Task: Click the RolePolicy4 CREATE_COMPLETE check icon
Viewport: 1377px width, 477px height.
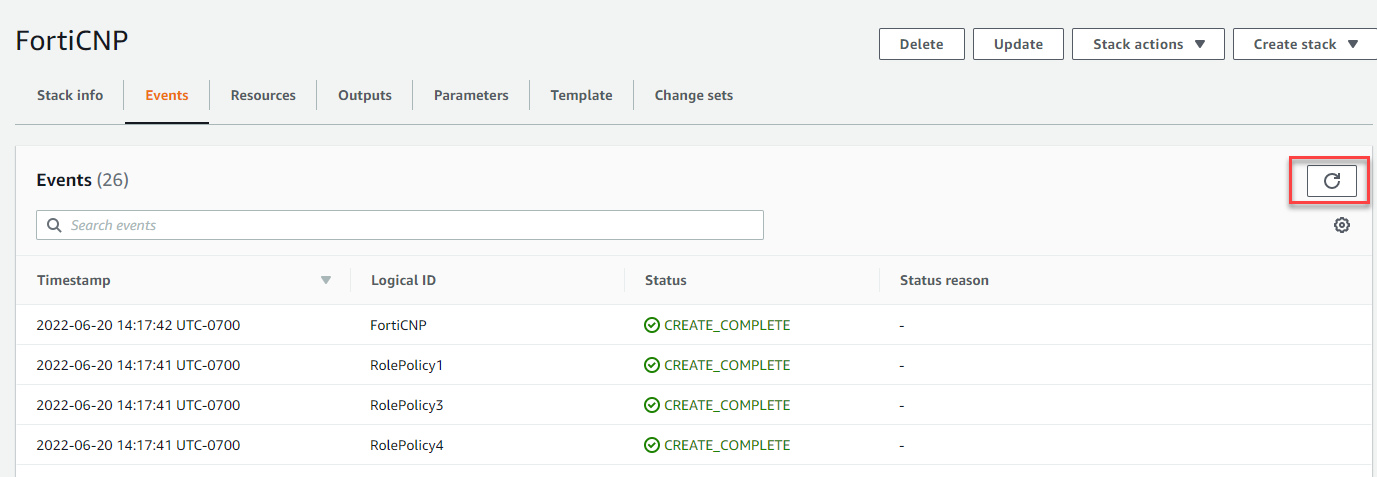Action: (x=652, y=445)
